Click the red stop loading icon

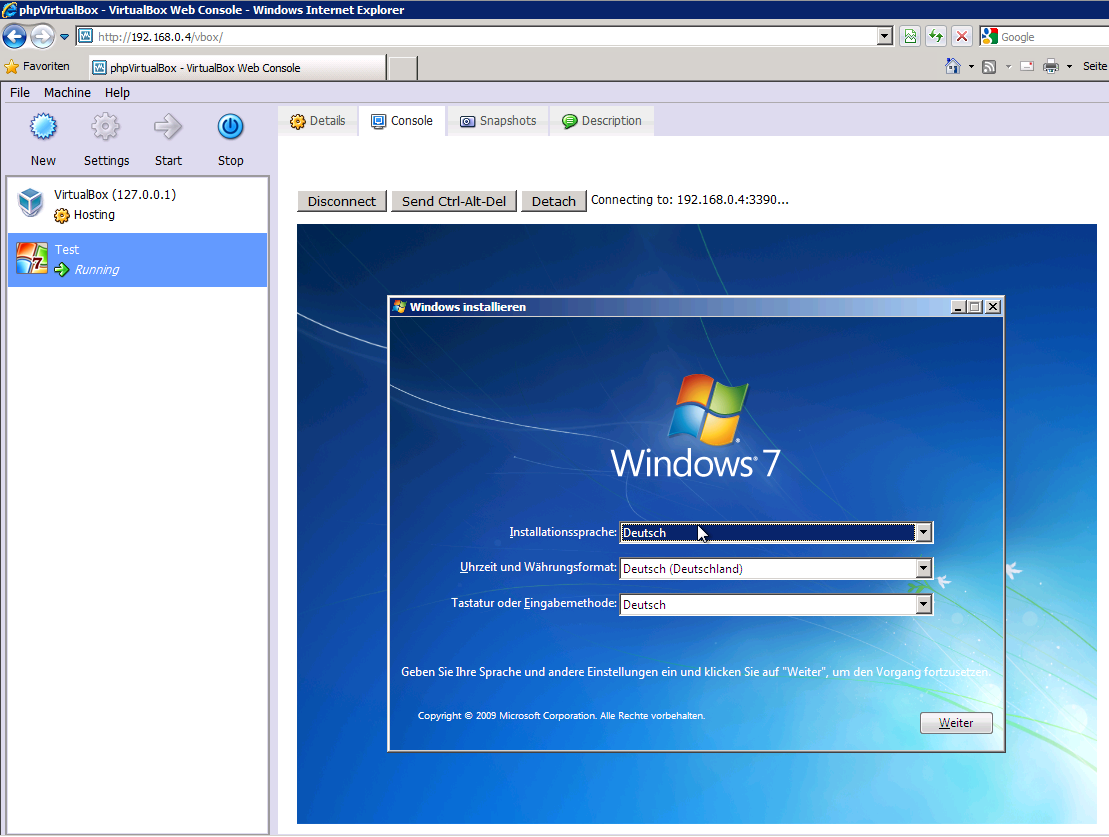(x=961, y=37)
